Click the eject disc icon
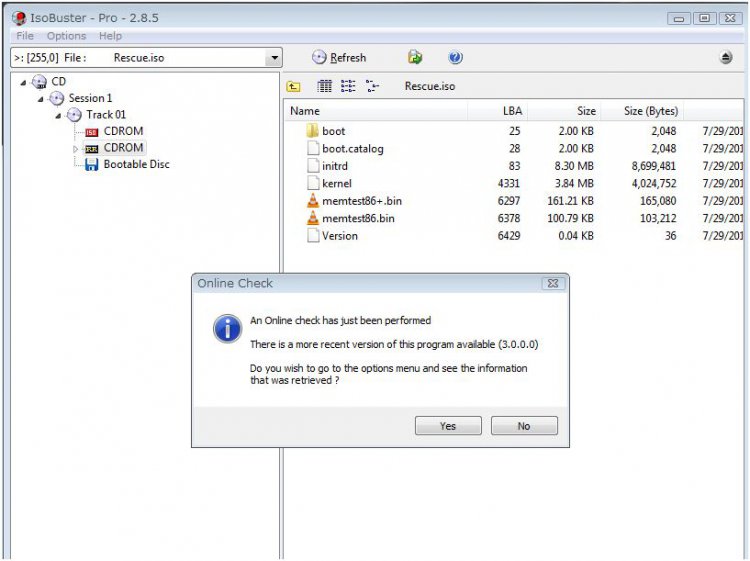 point(726,58)
